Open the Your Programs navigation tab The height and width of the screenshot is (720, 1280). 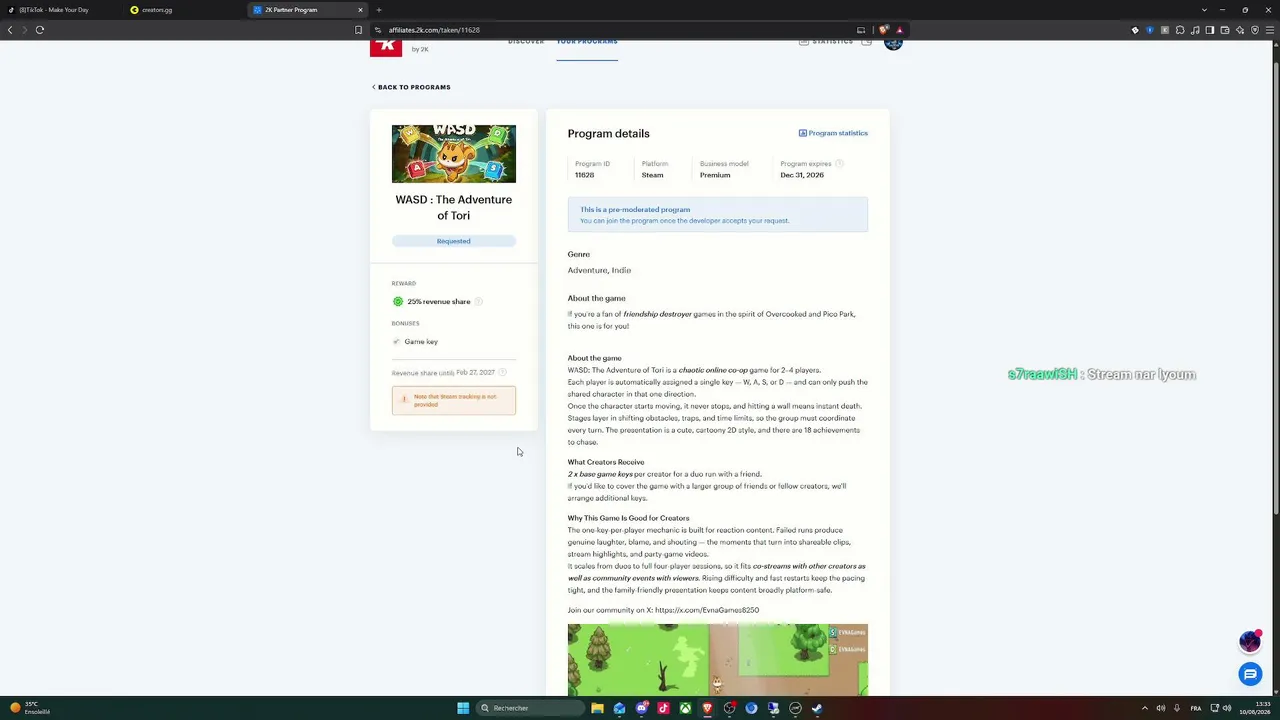click(x=587, y=42)
